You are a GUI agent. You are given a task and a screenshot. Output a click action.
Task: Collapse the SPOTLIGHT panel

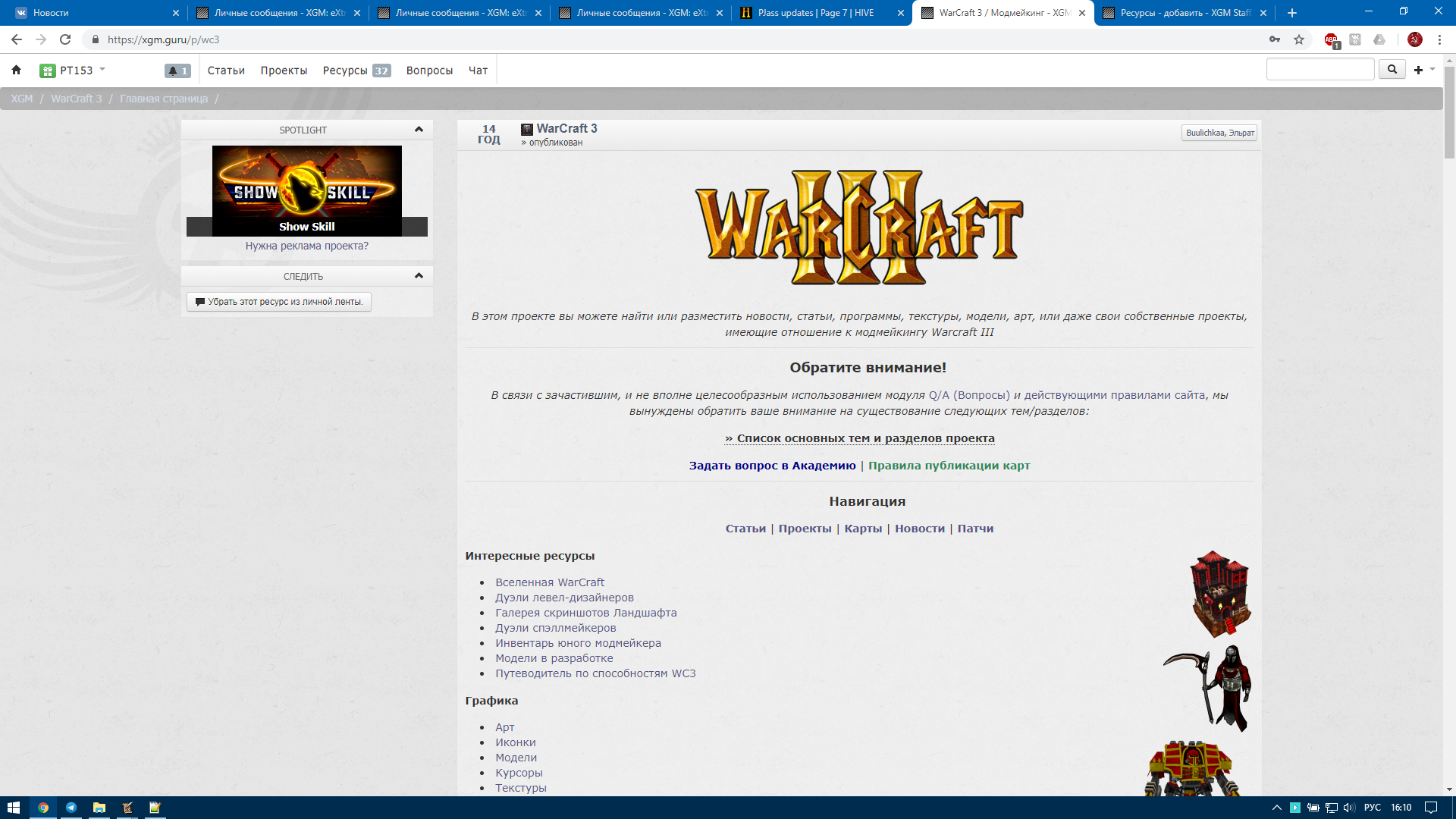(x=419, y=130)
